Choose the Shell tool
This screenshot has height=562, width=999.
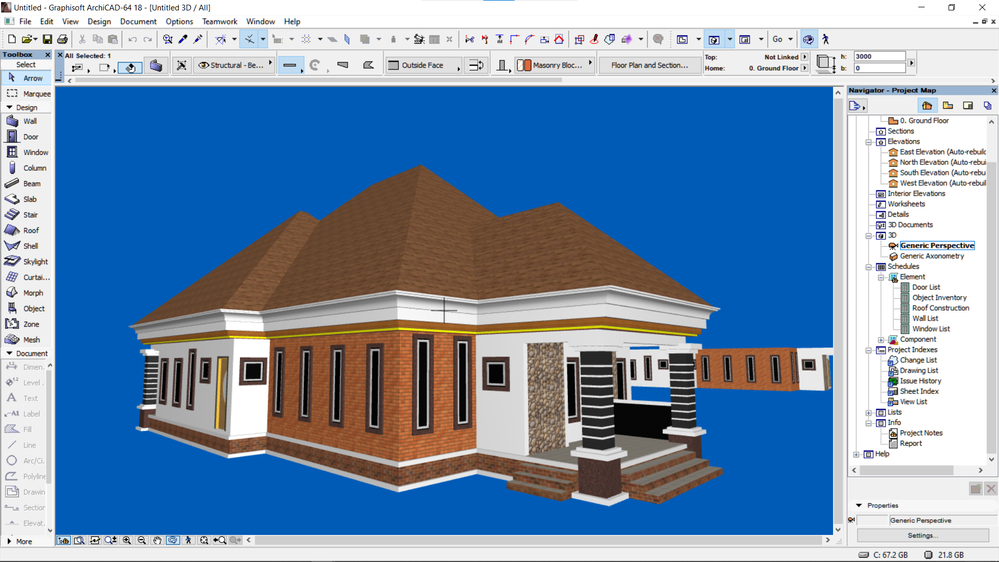25,246
